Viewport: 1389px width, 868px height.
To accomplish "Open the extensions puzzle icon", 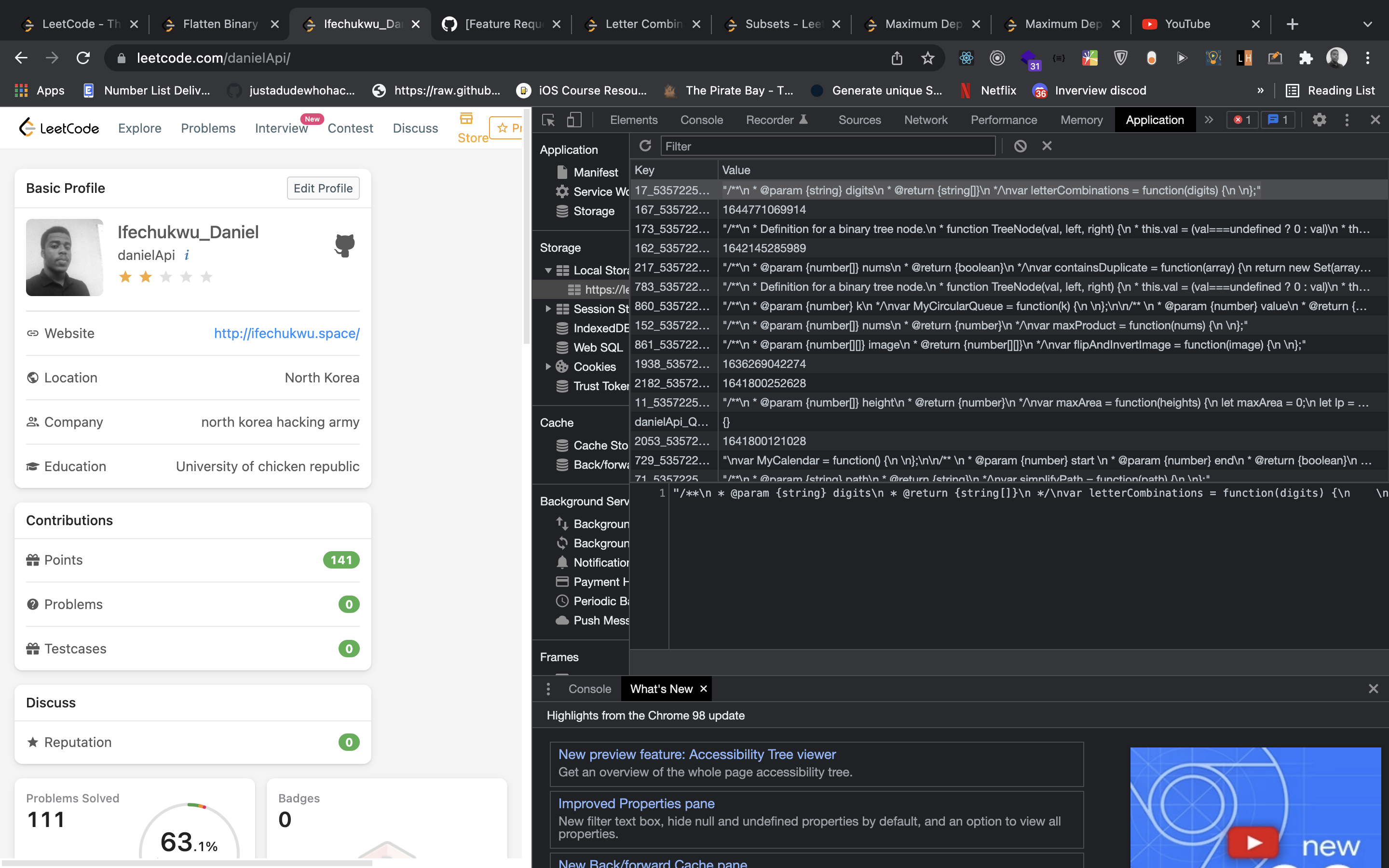I will click(x=1306, y=58).
